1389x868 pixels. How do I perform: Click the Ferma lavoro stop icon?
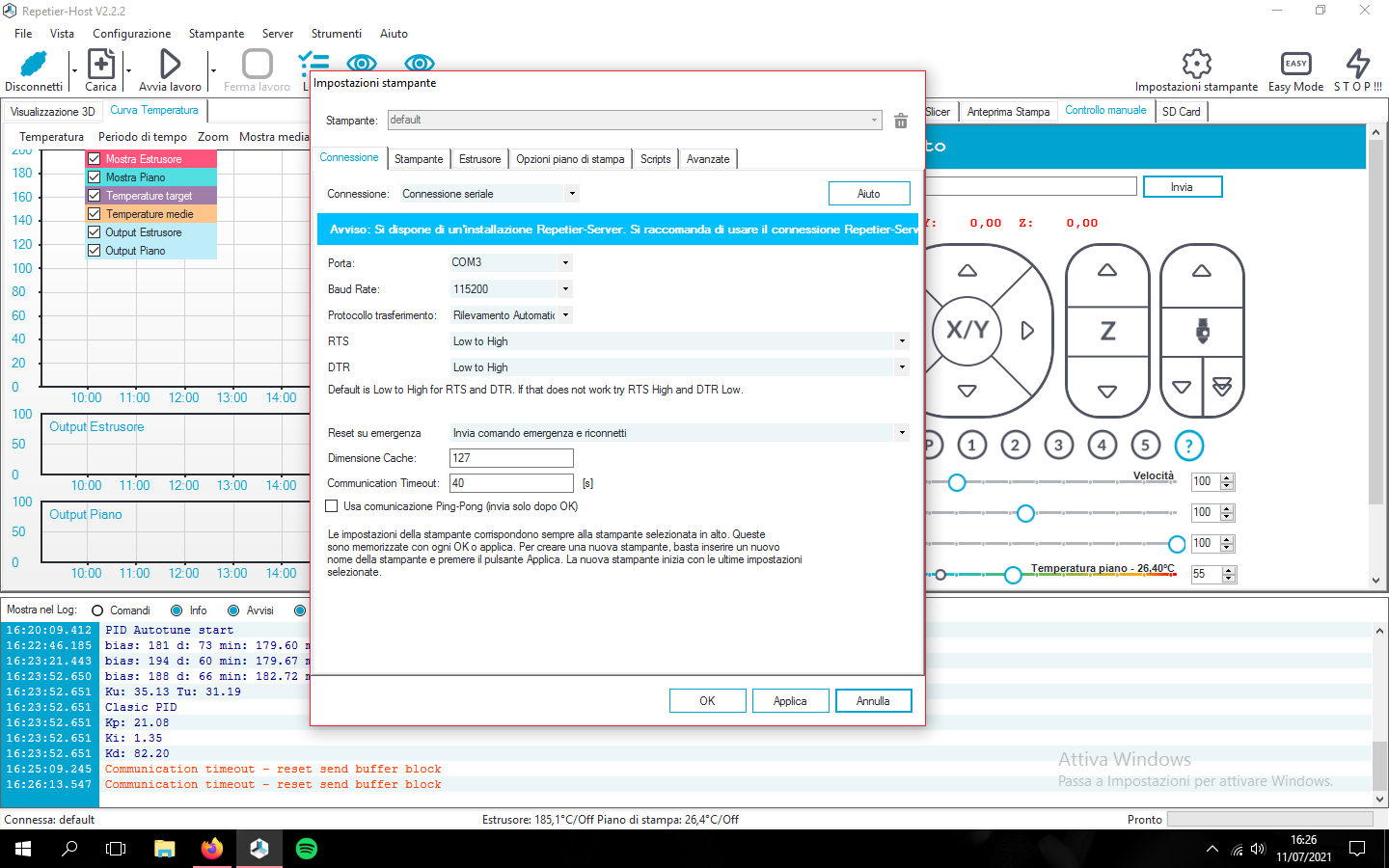[x=258, y=64]
